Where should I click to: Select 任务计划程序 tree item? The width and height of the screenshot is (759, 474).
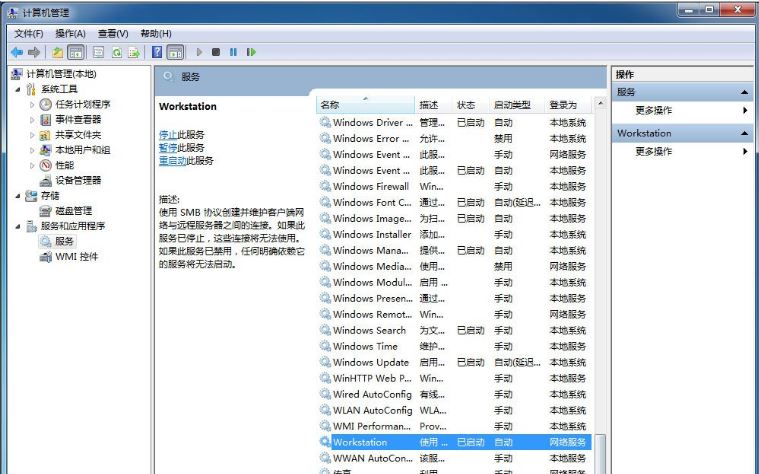pos(83,104)
